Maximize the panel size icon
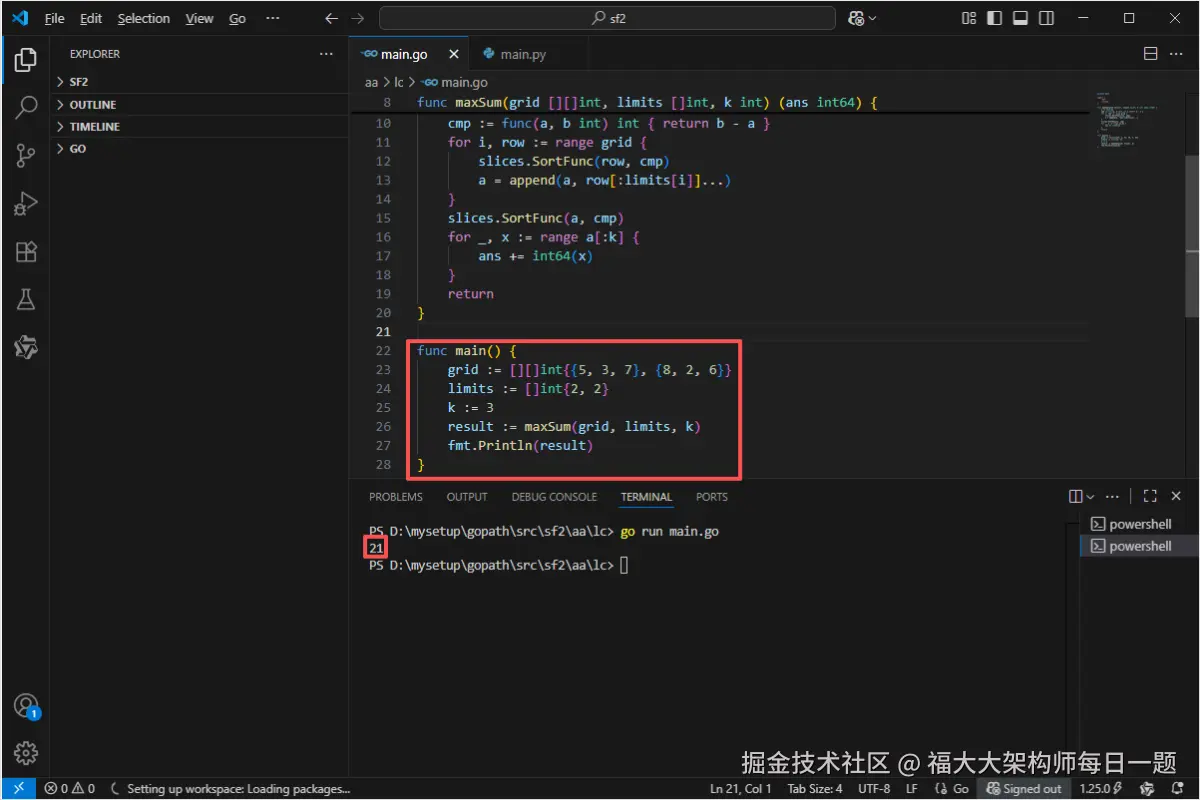Viewport: 1200px width, 800px height. click(1150, 497)
